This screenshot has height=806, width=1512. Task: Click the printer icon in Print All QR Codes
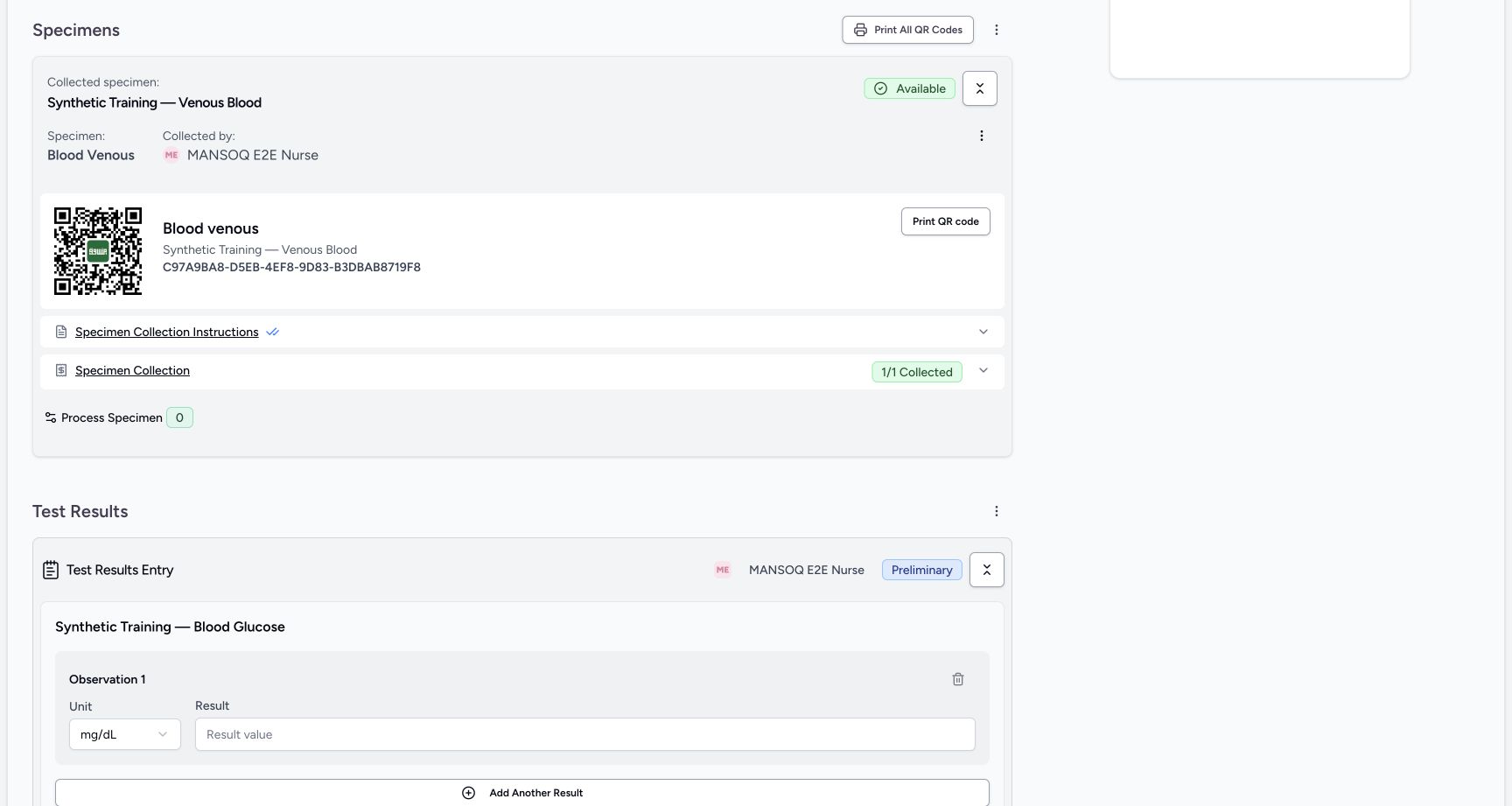click(x=860, y=30)
